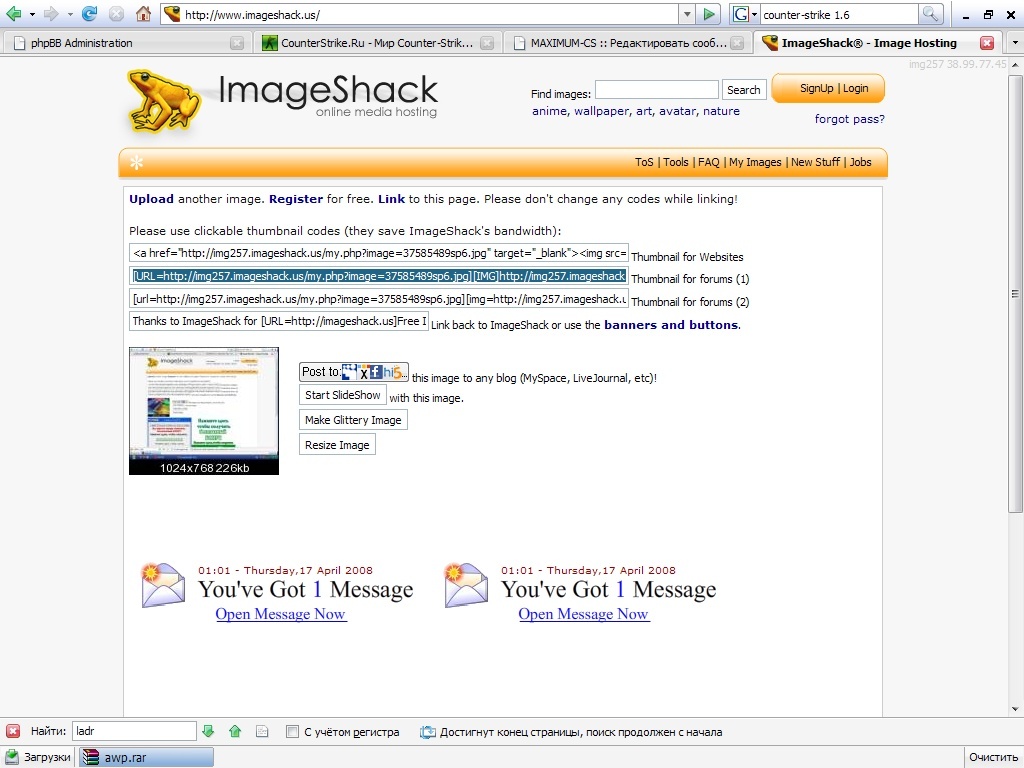
Task: Click the Google search engine icon
Action: click(x=741, y=14)
